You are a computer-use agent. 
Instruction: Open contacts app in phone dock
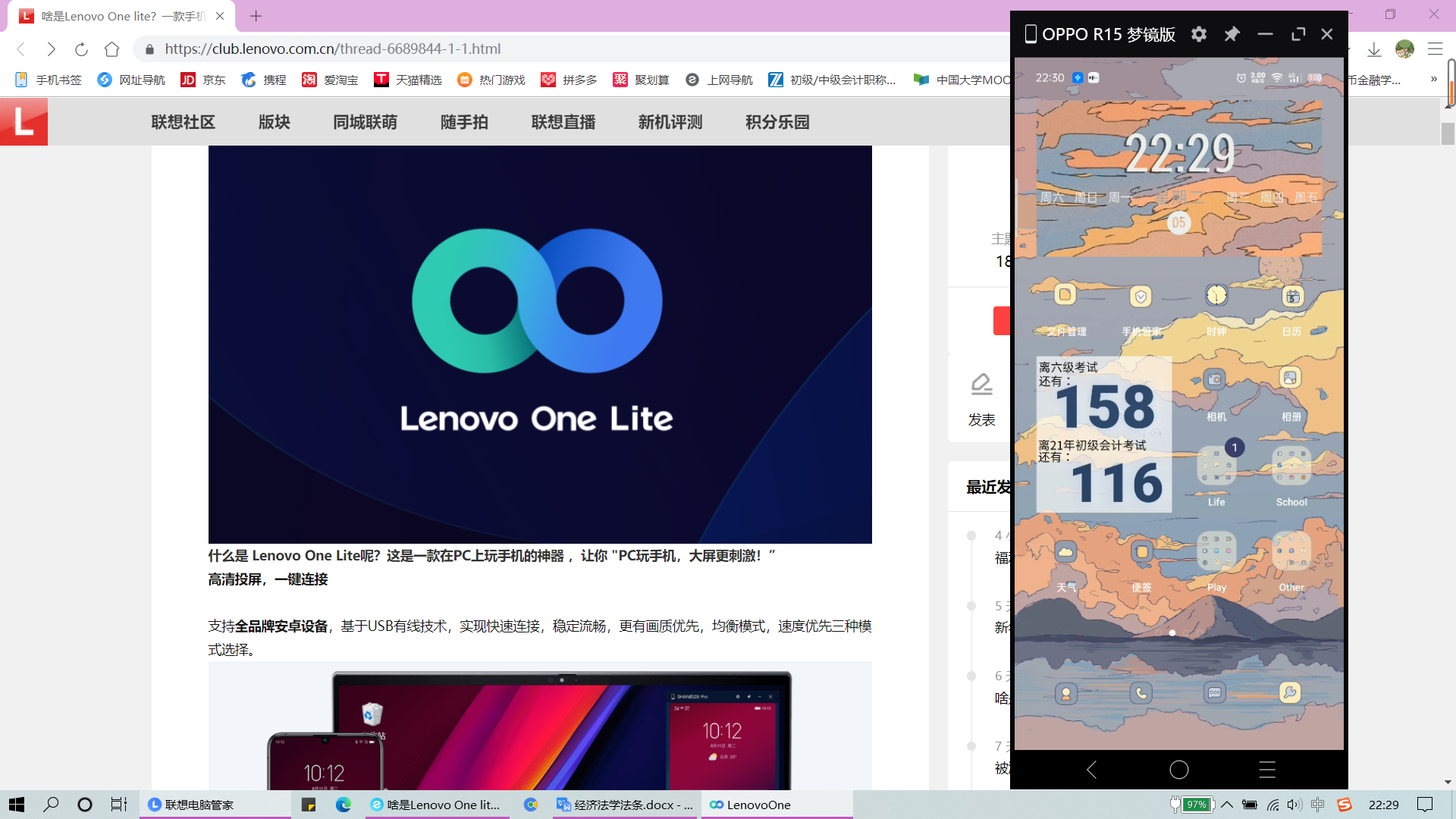click(1065, 693)
